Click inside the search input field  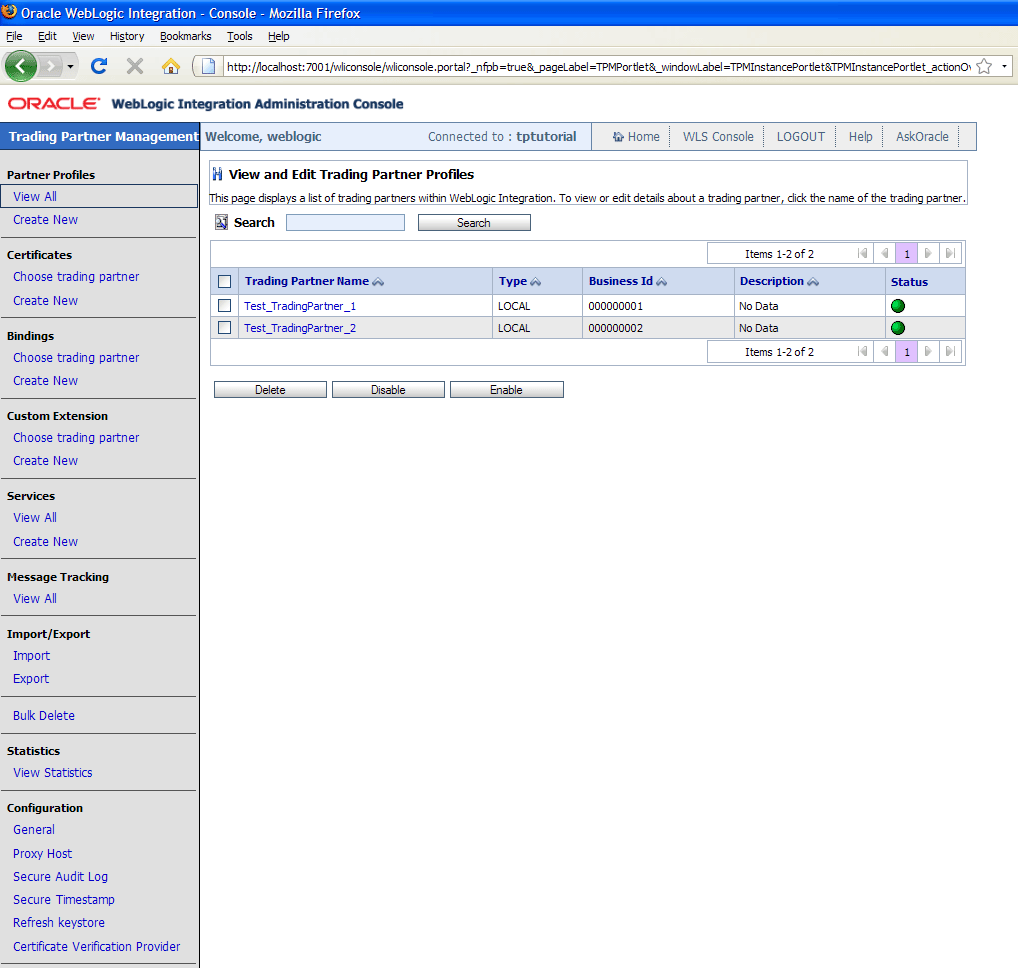coord(344,222)
